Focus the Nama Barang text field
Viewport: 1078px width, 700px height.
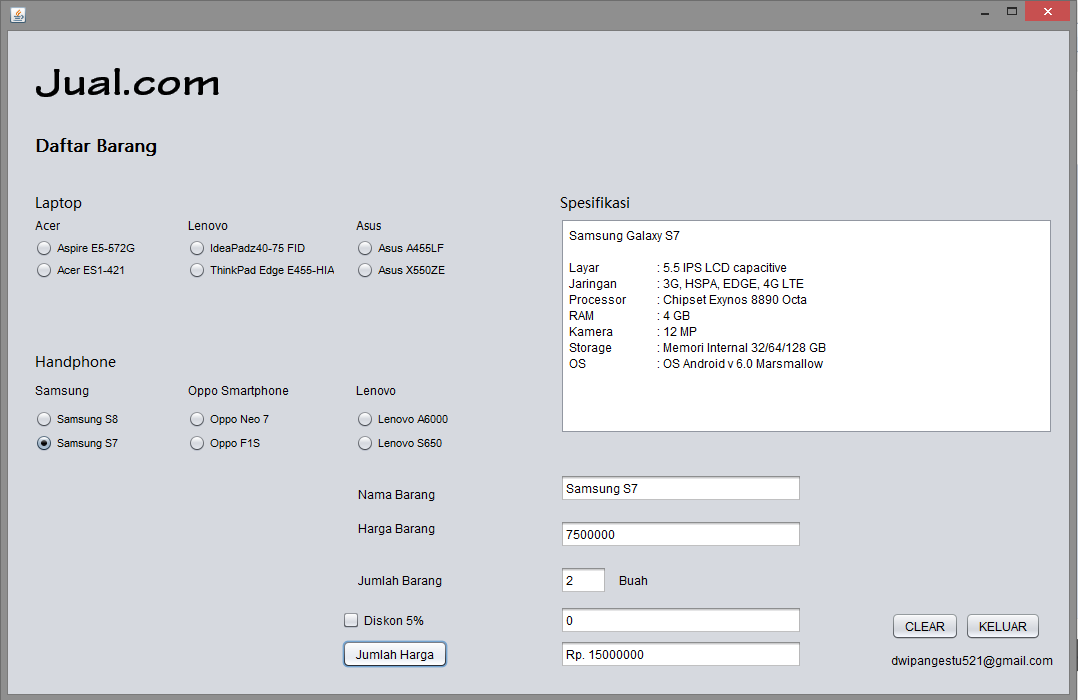coord(681,488)
